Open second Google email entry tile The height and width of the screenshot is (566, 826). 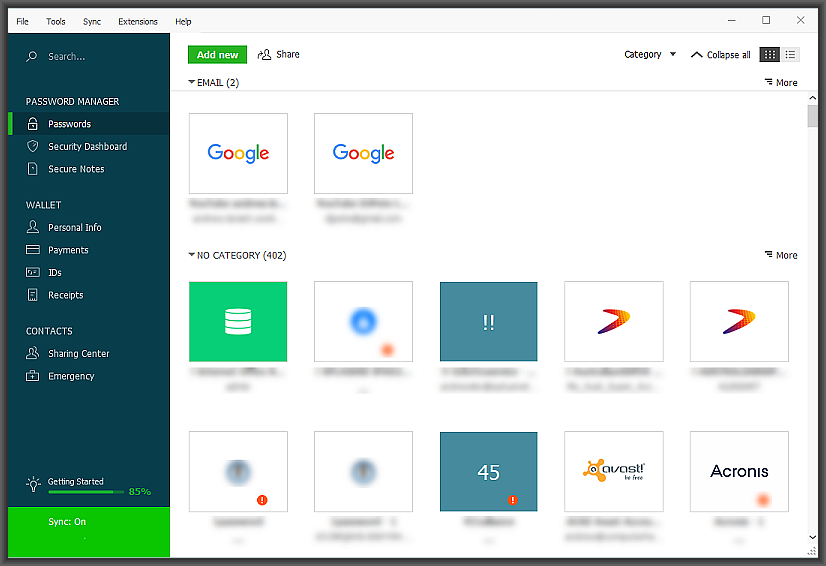click(363, 153)
